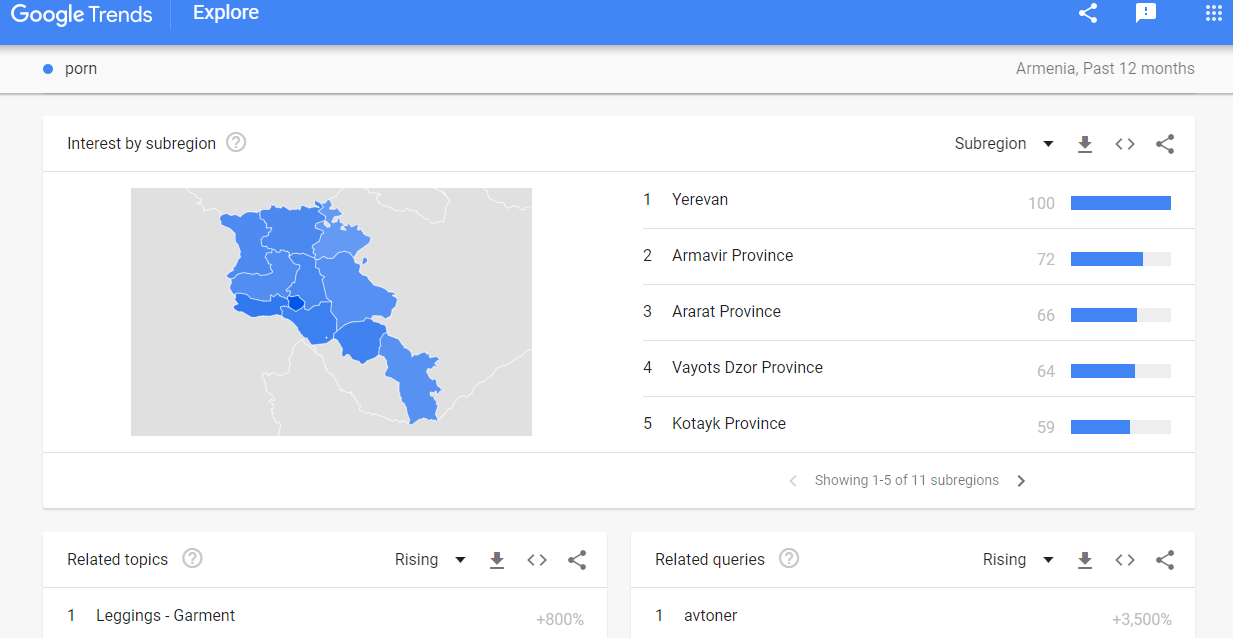Screen dimensions: 1233x639
Task: Open the Google apps grid menu
Action: point(1213,13)
